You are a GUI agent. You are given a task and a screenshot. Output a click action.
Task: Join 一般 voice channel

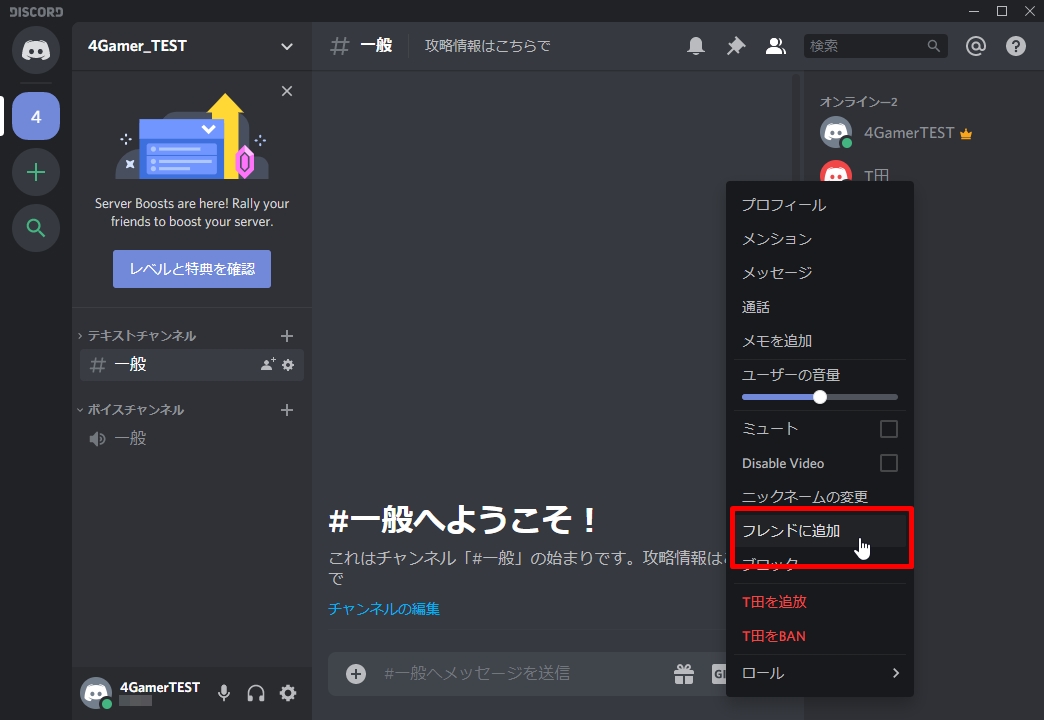click(x=192, y=438)
